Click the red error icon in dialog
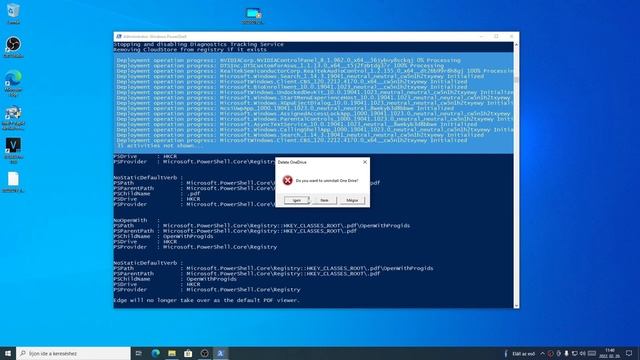640x360 pixels. coord(288,180)
